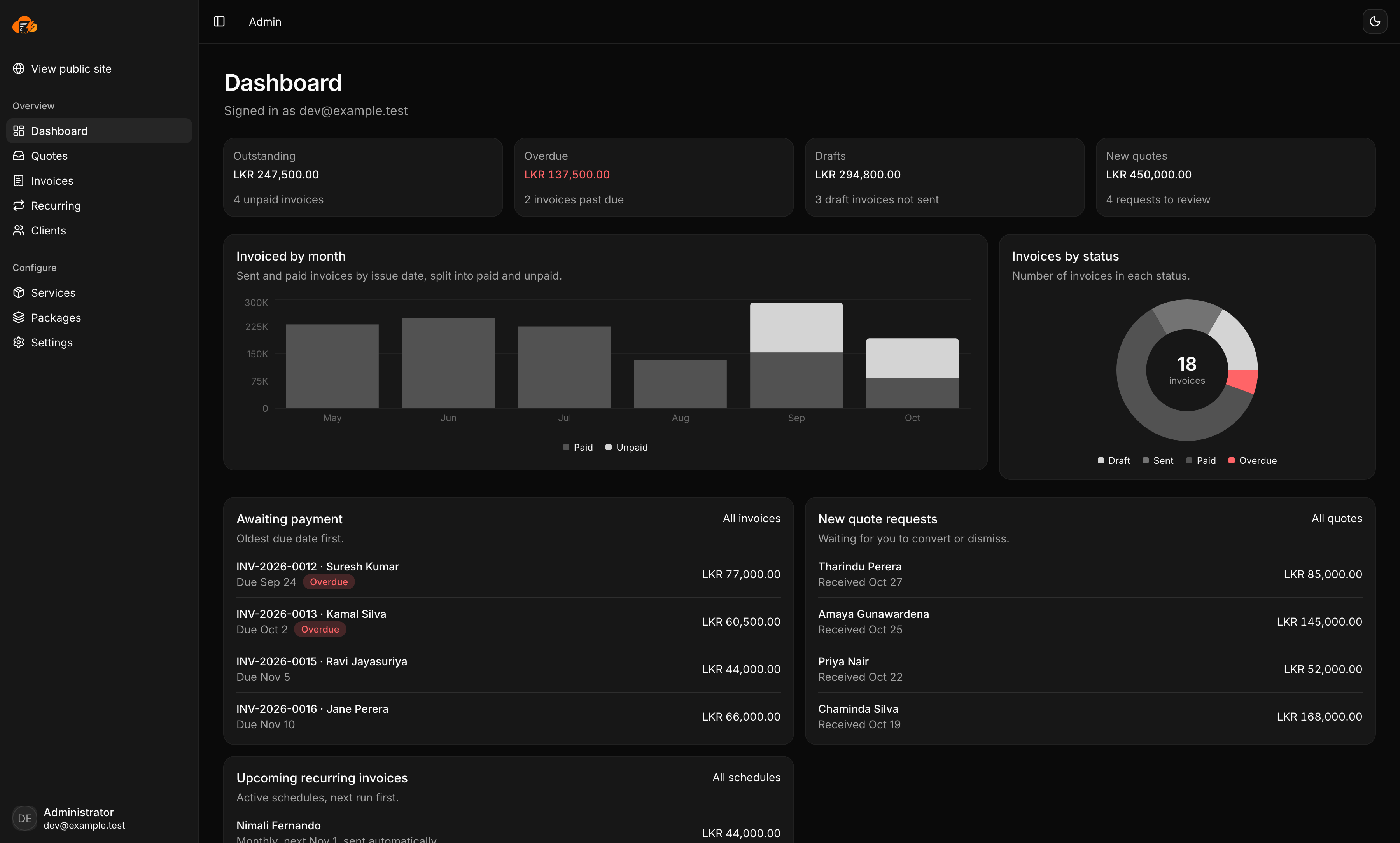Toggle the Unpaid legend swatch
Screen dimensions: 1400x843
point(608,448)
